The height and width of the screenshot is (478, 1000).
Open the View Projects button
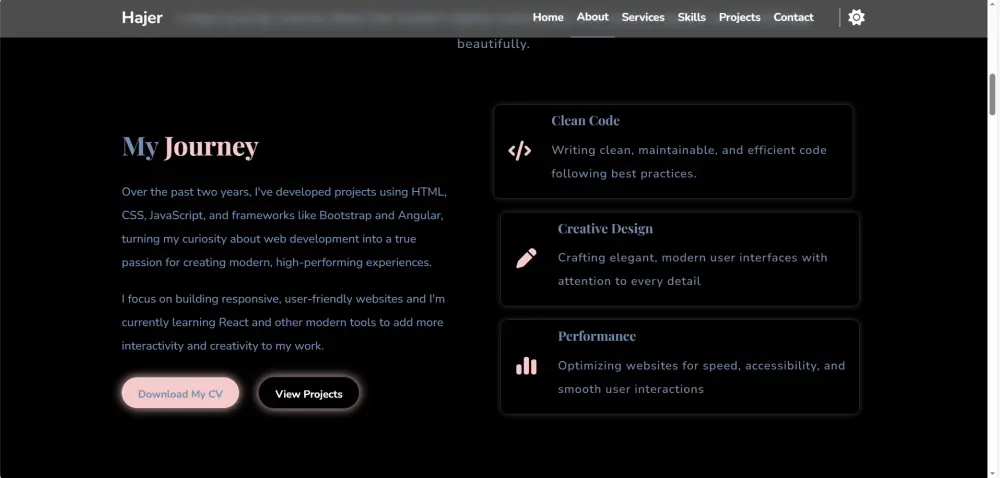tap(309, 393)
